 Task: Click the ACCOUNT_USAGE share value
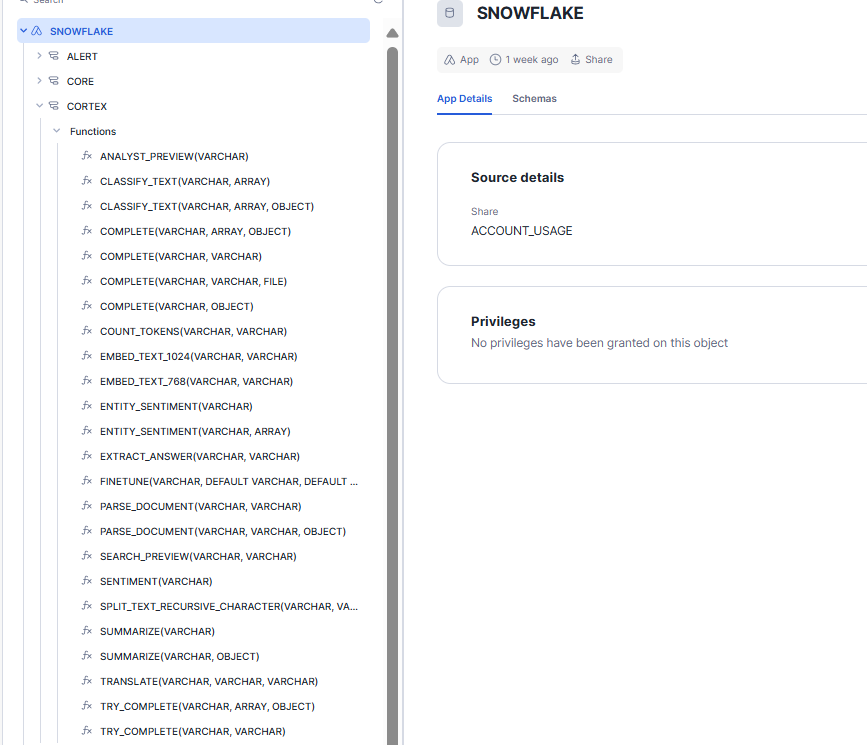[x=521, y=231]
